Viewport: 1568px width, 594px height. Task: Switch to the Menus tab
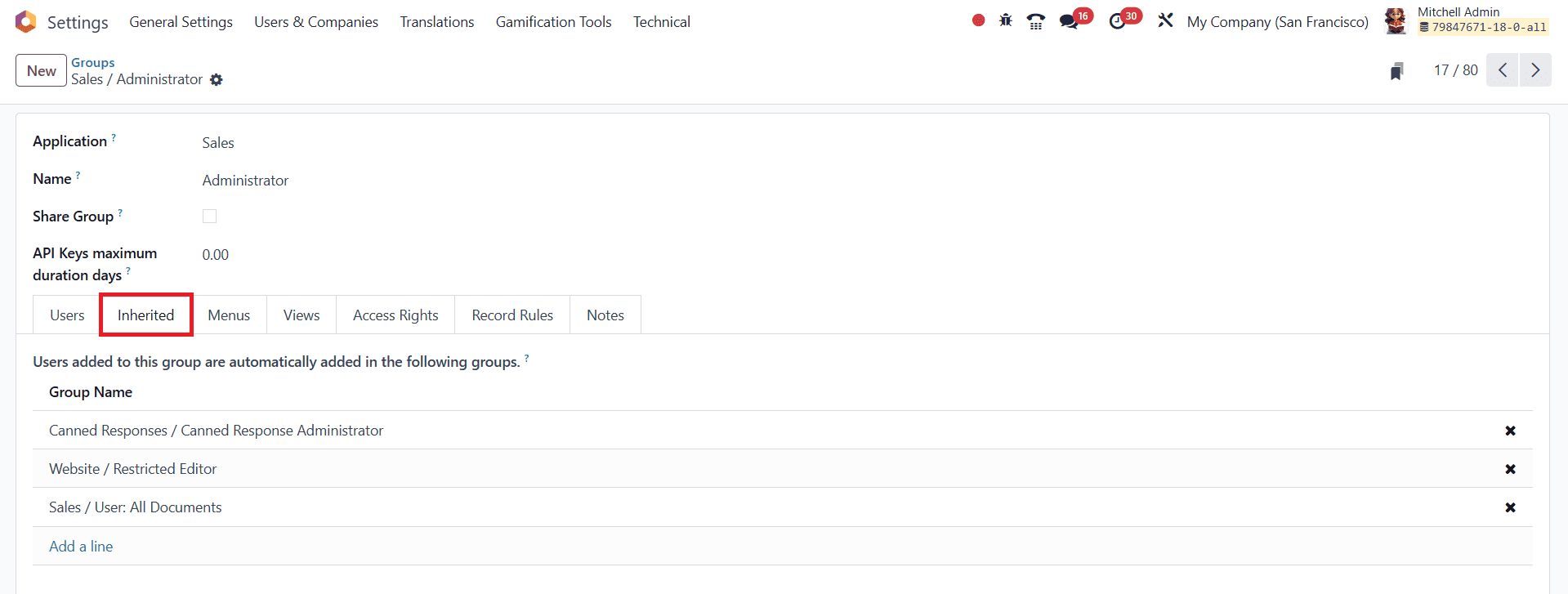[x=229, y=315]
